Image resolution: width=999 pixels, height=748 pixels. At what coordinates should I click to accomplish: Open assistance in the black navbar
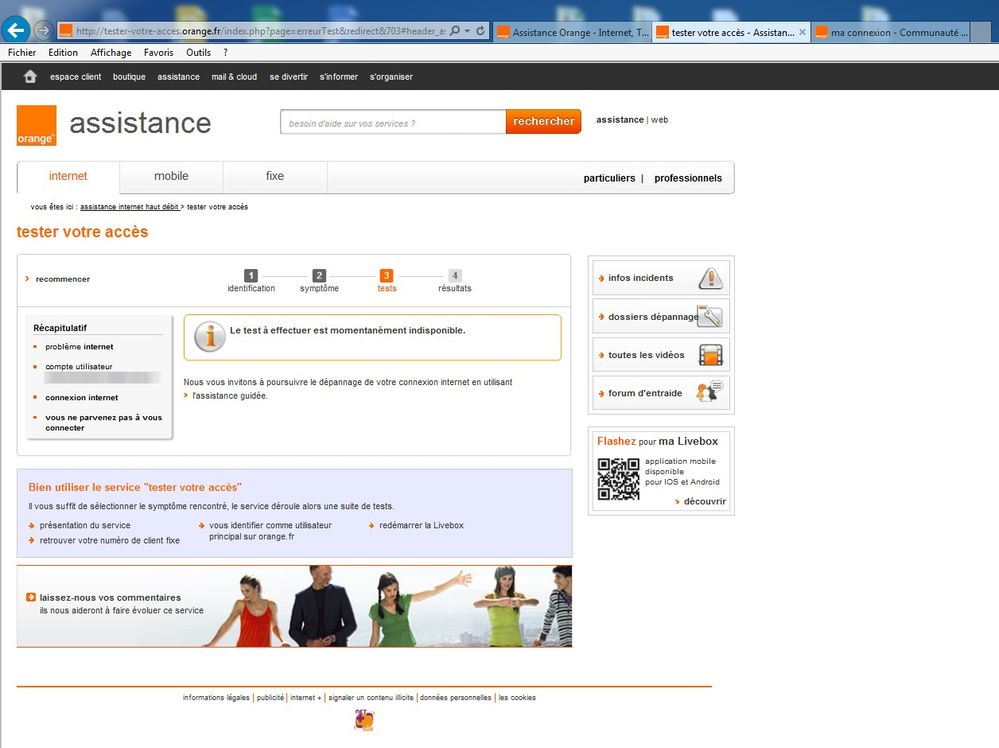click(178, 77)
